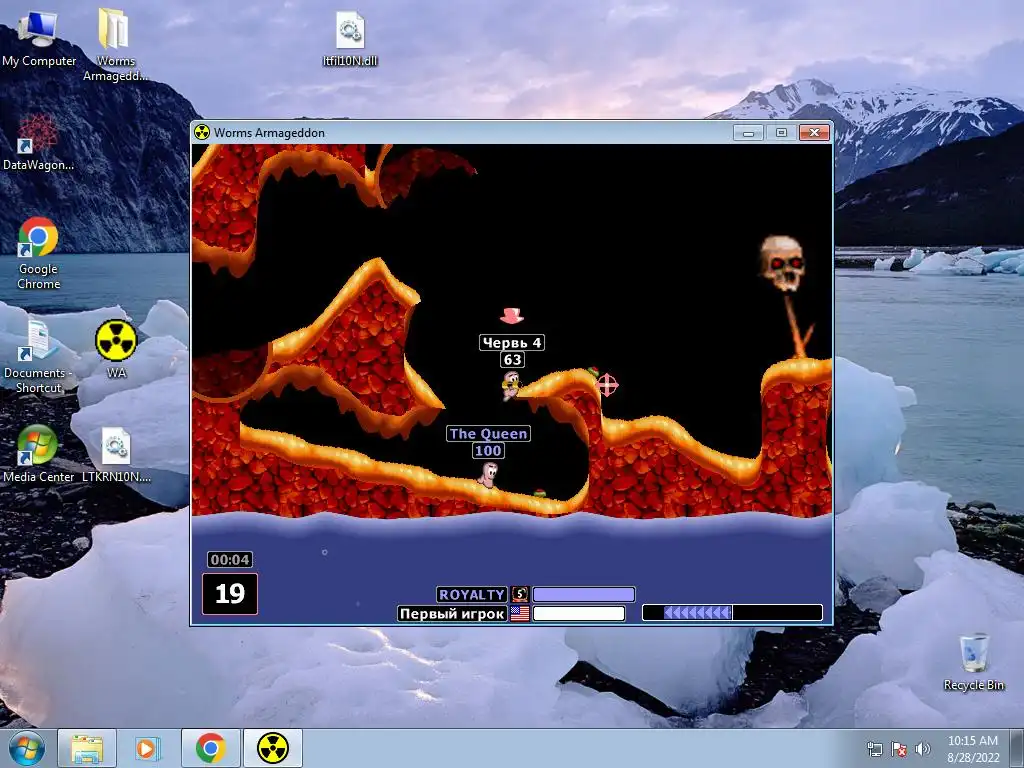Click the Червь 4 name label
Viewport: 1024px width, 768px height.
(512, 343)
